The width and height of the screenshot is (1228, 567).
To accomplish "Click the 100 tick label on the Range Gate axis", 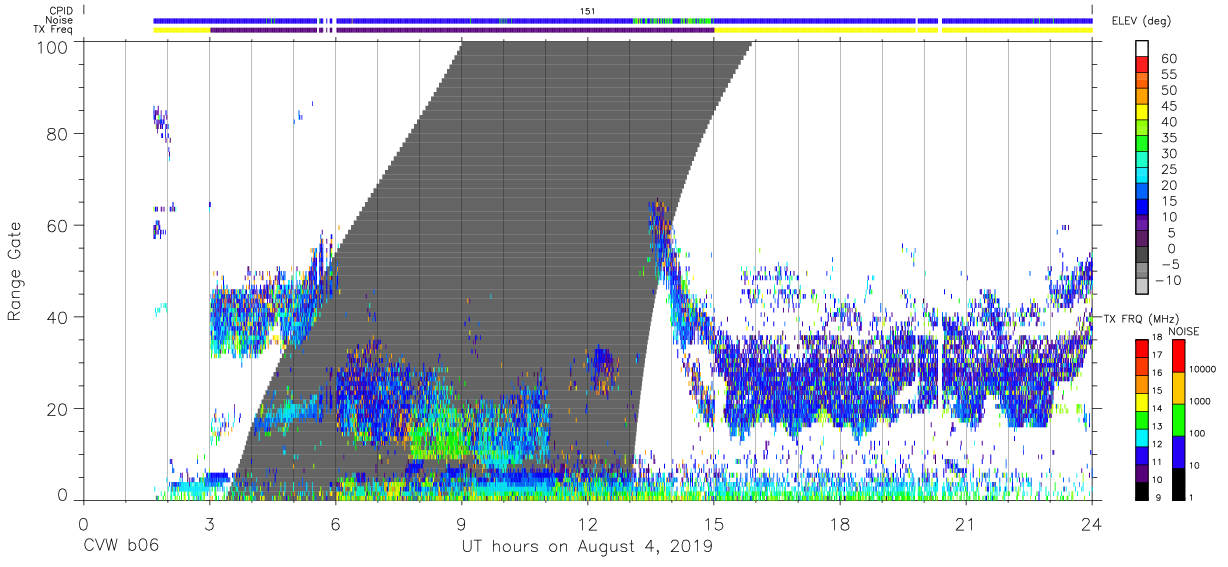I will [52, 47].
